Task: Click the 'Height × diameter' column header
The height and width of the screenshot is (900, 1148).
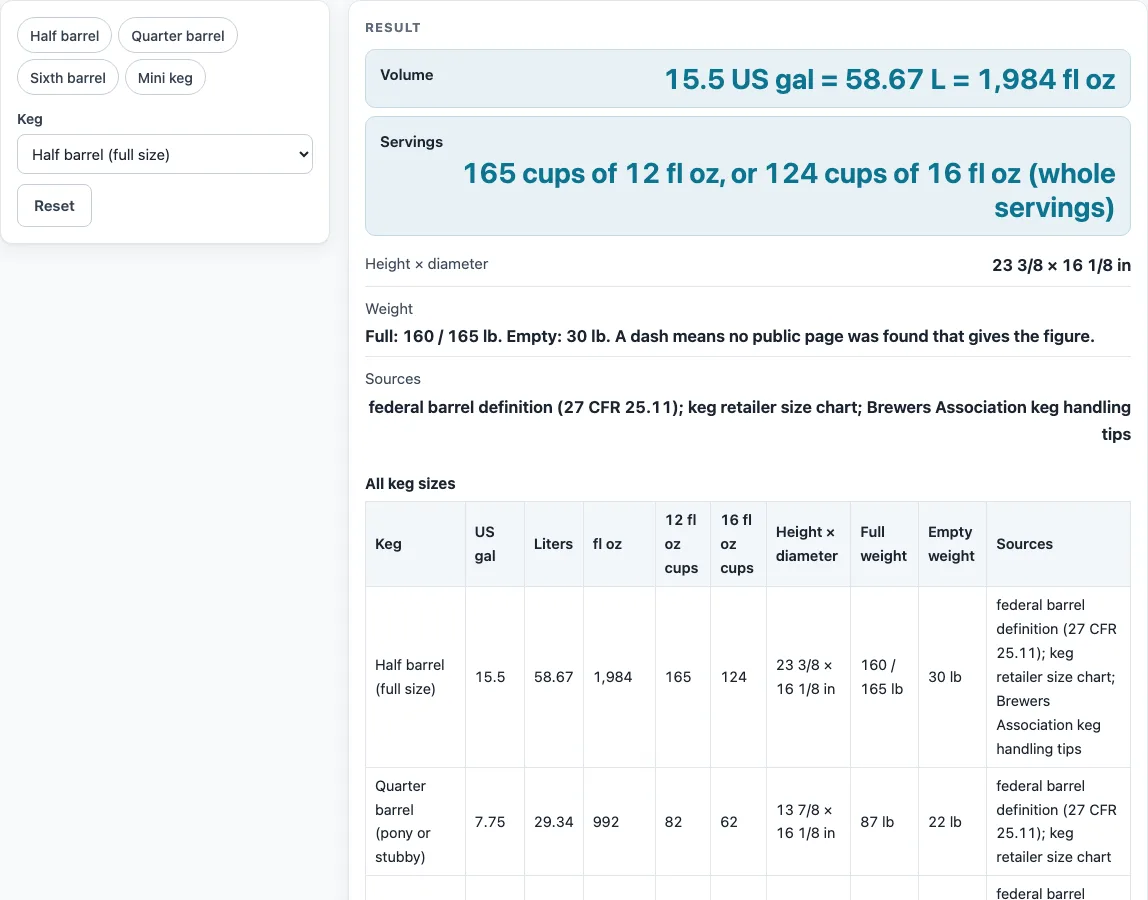Action: tap(808, 544)
